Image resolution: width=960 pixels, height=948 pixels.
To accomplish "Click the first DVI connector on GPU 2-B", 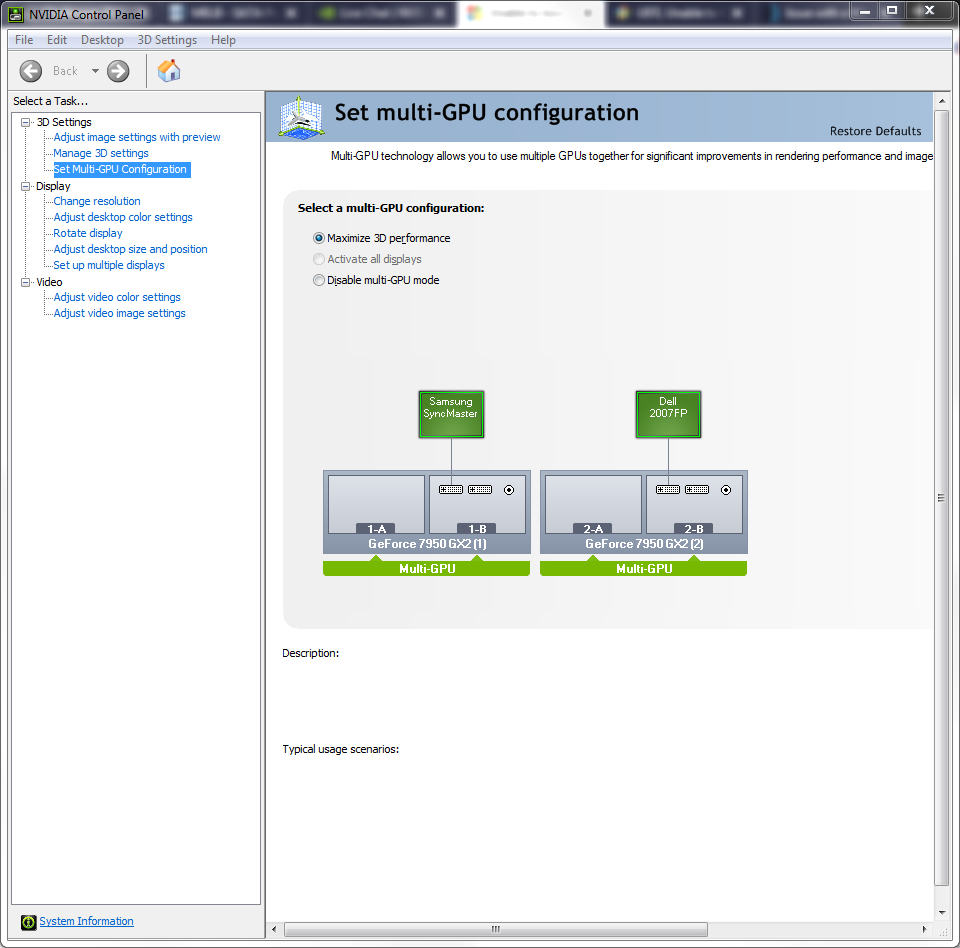I will click(668, 489).
